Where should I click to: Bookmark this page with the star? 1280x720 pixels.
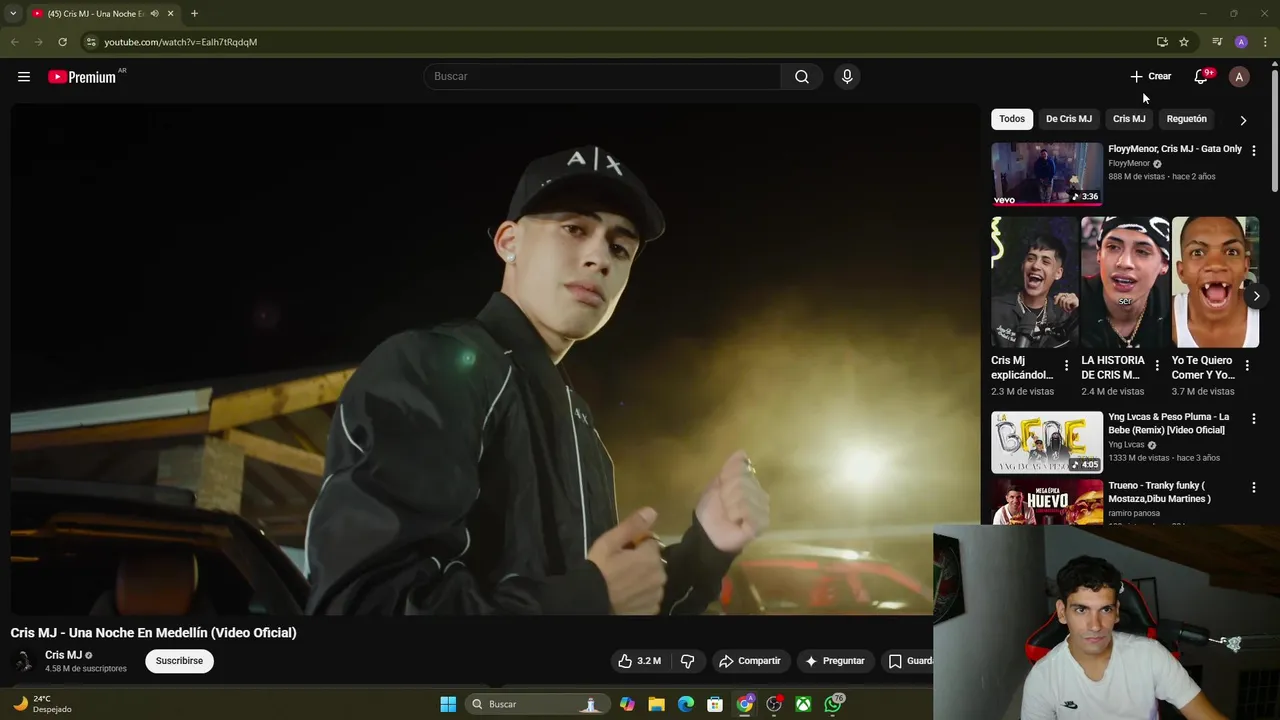[x=1184, y=42]
